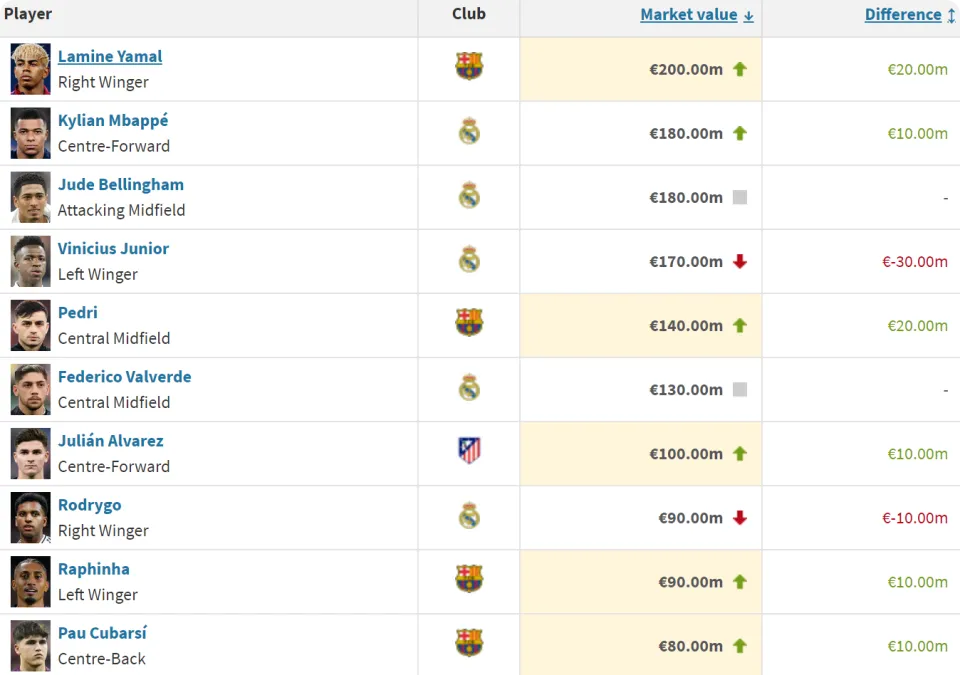The image size is (960, 675).
Task: Click Kylian Mbappé portrait thumbnail
Action: click(x=31, y=133)
